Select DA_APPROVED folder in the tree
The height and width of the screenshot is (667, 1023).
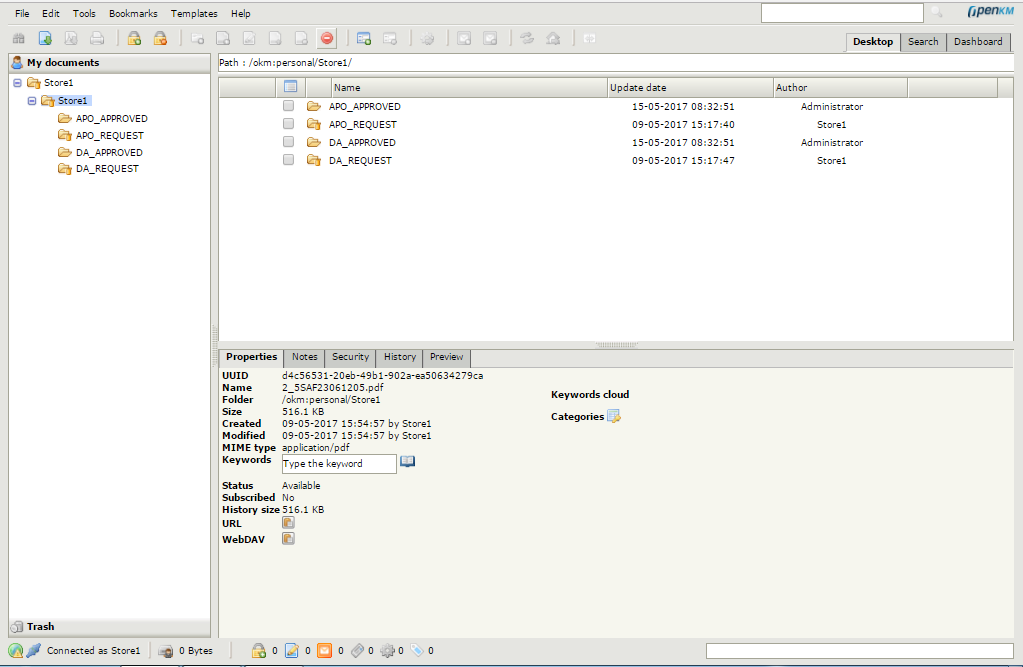(x=109, y=153)
